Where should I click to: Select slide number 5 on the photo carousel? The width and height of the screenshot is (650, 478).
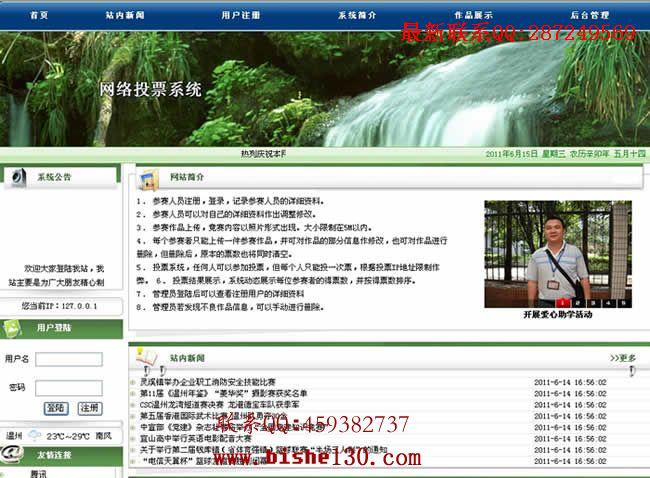tap(623, 303)
